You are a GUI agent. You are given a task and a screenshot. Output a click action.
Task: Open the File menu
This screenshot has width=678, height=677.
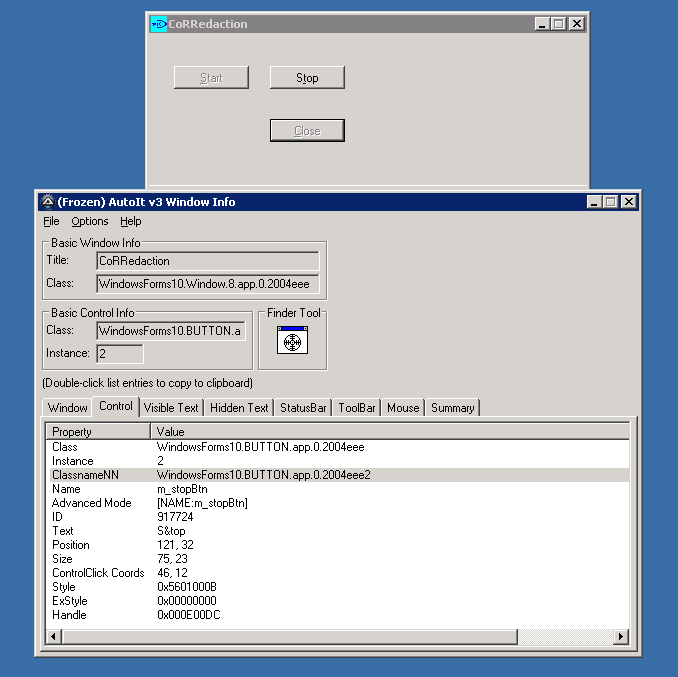[51, 221]
